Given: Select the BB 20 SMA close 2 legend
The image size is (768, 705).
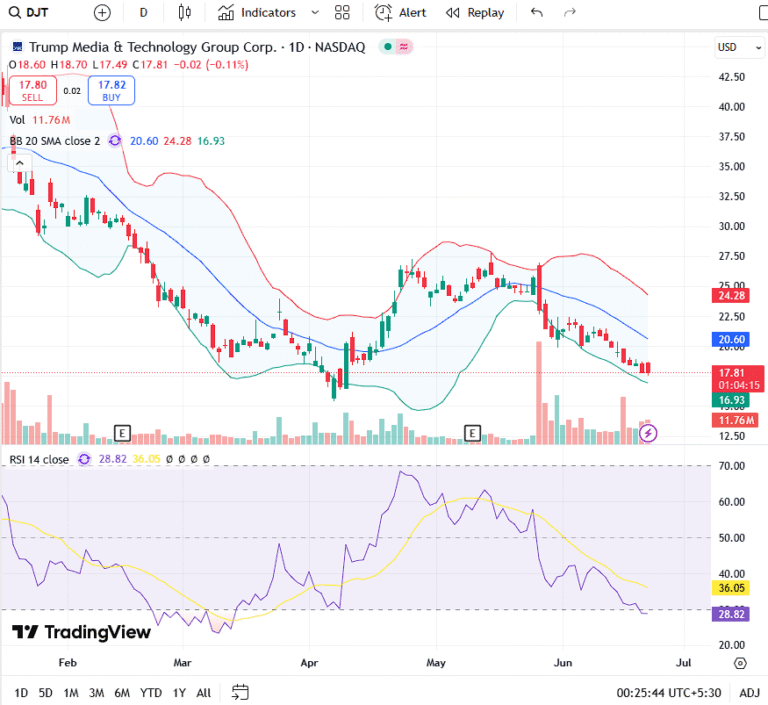Looking at the screenshot, I should [55, 141].
